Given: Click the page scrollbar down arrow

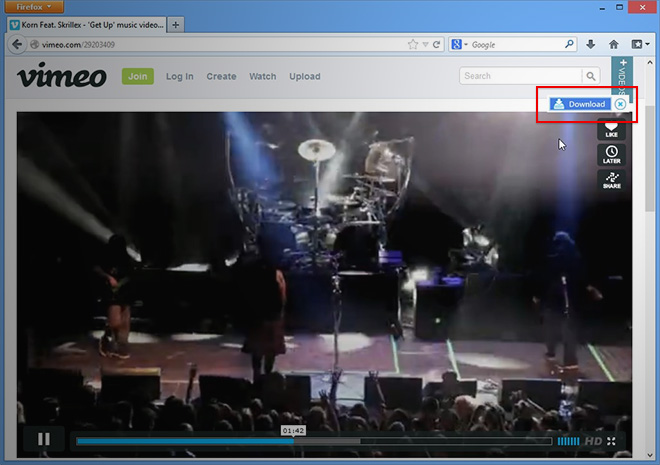Looking at the screenshot, I should pos(650,455).
